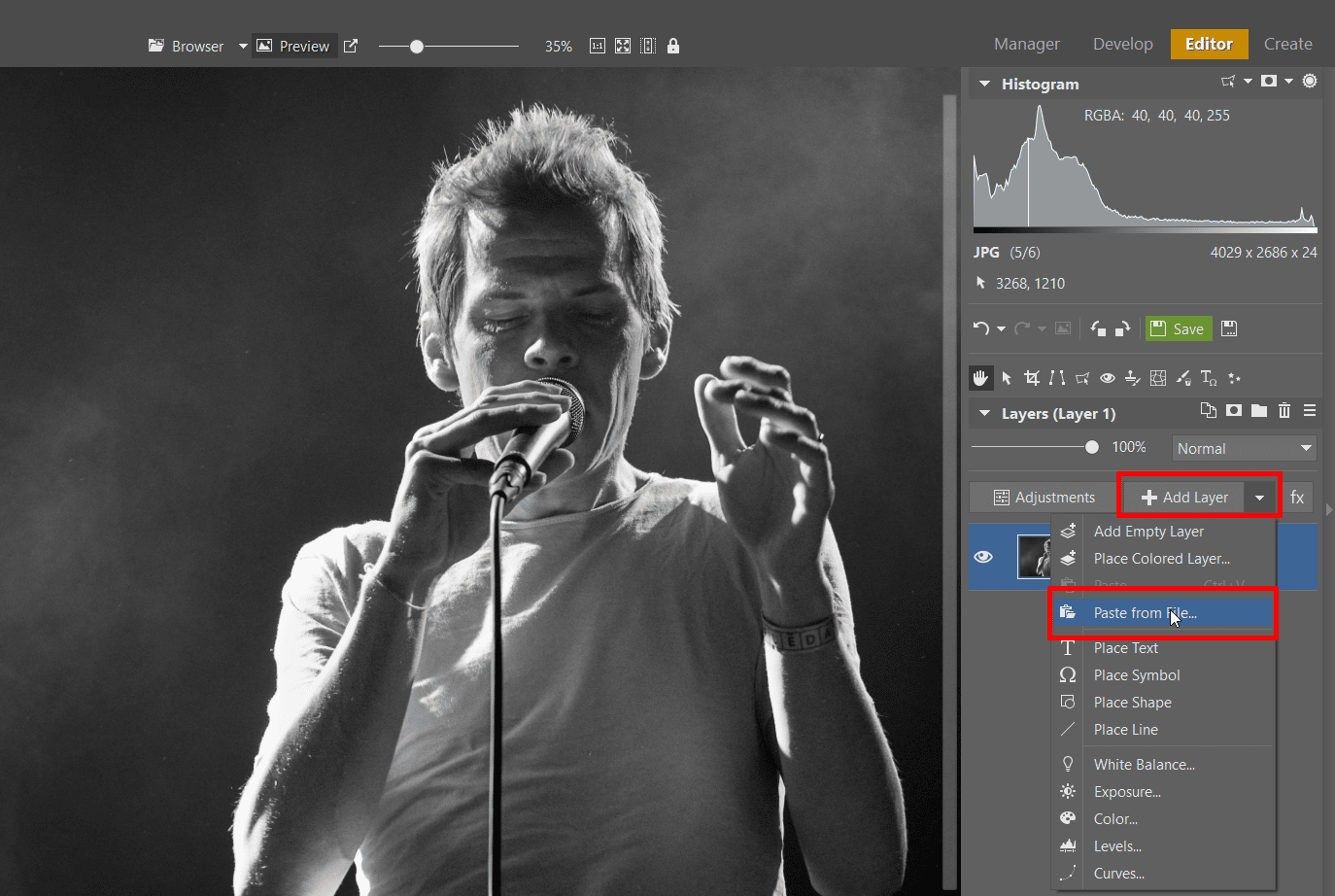The width and height of the screenshot is (1335, 896).
Task: Collapse the Histogram panel
Action: (x=984, y=85)
